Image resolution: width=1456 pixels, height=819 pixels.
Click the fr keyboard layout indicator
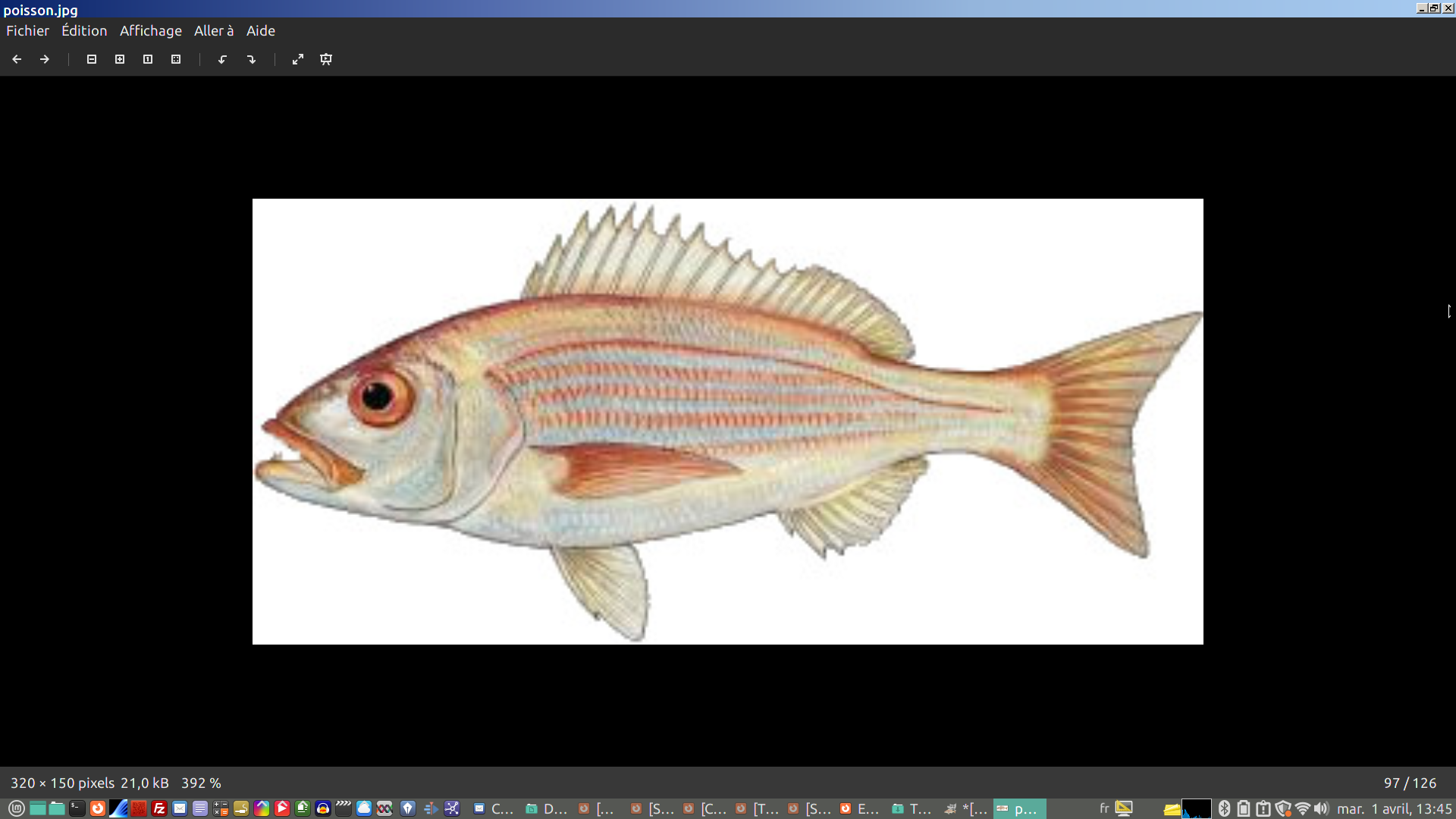click(x=1104, y=808)
